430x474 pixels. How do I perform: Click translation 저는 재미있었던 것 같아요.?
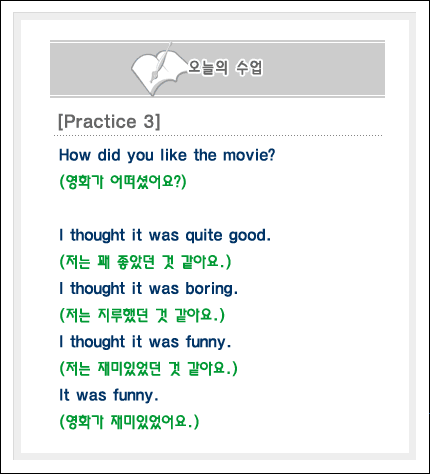[148, 368]
